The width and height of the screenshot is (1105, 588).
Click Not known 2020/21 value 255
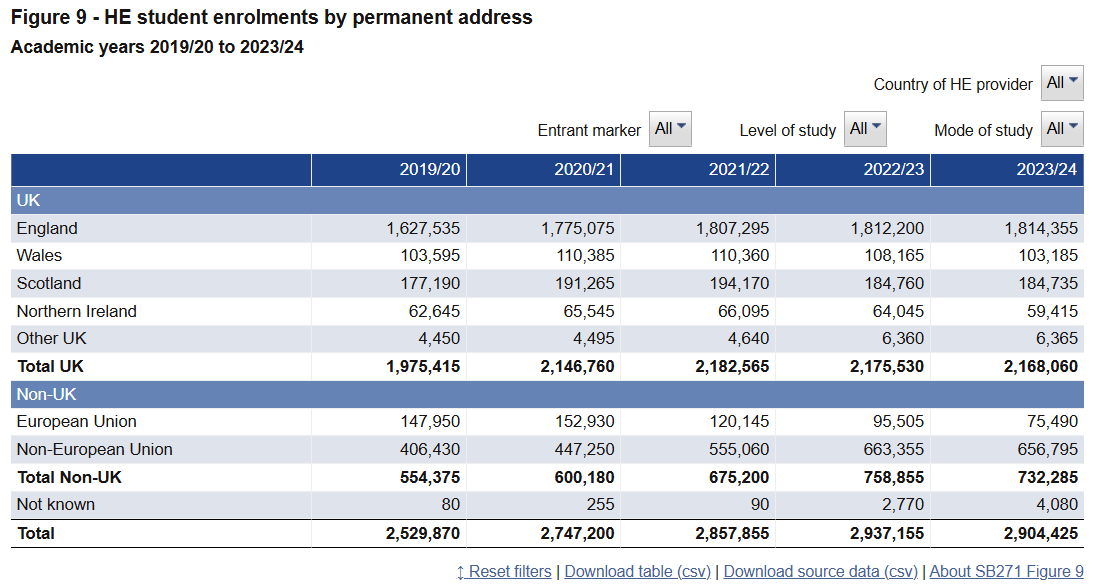pos(600,505)
